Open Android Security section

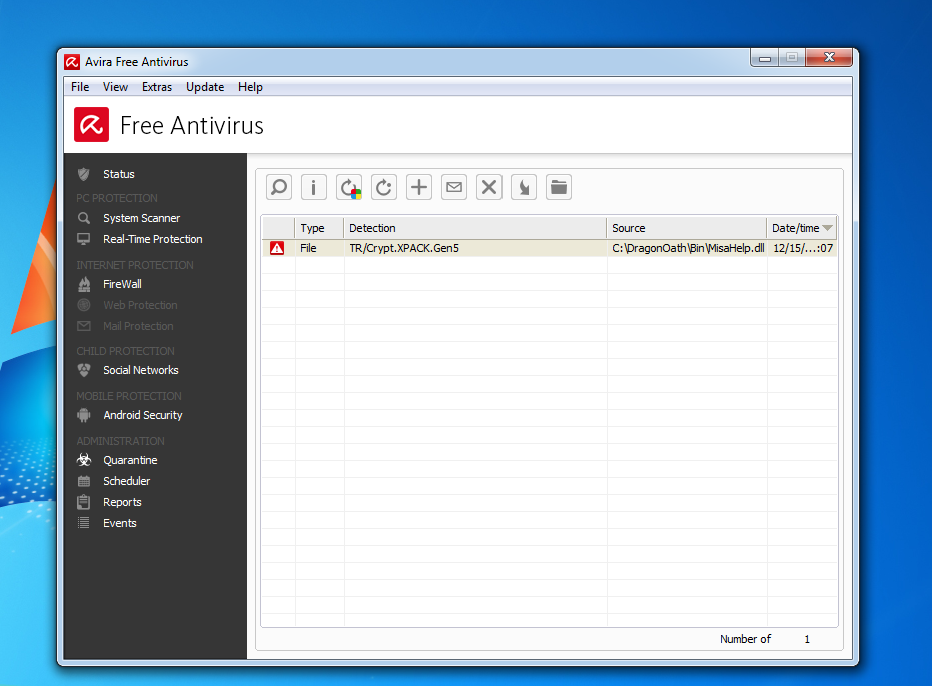(x=143, y=415)
